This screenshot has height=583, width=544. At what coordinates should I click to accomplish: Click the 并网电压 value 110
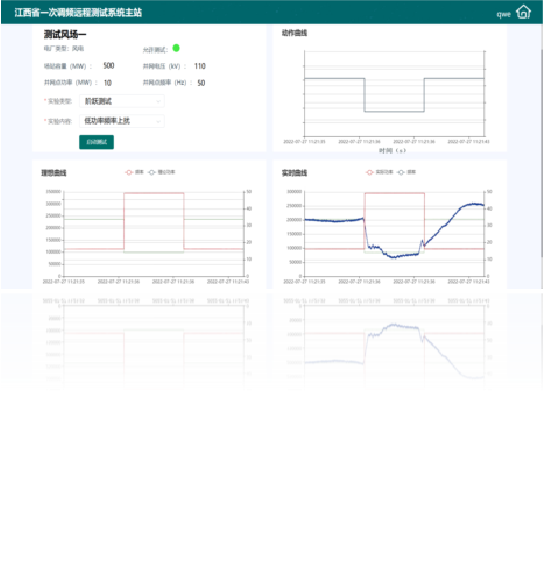click(200, 66)
